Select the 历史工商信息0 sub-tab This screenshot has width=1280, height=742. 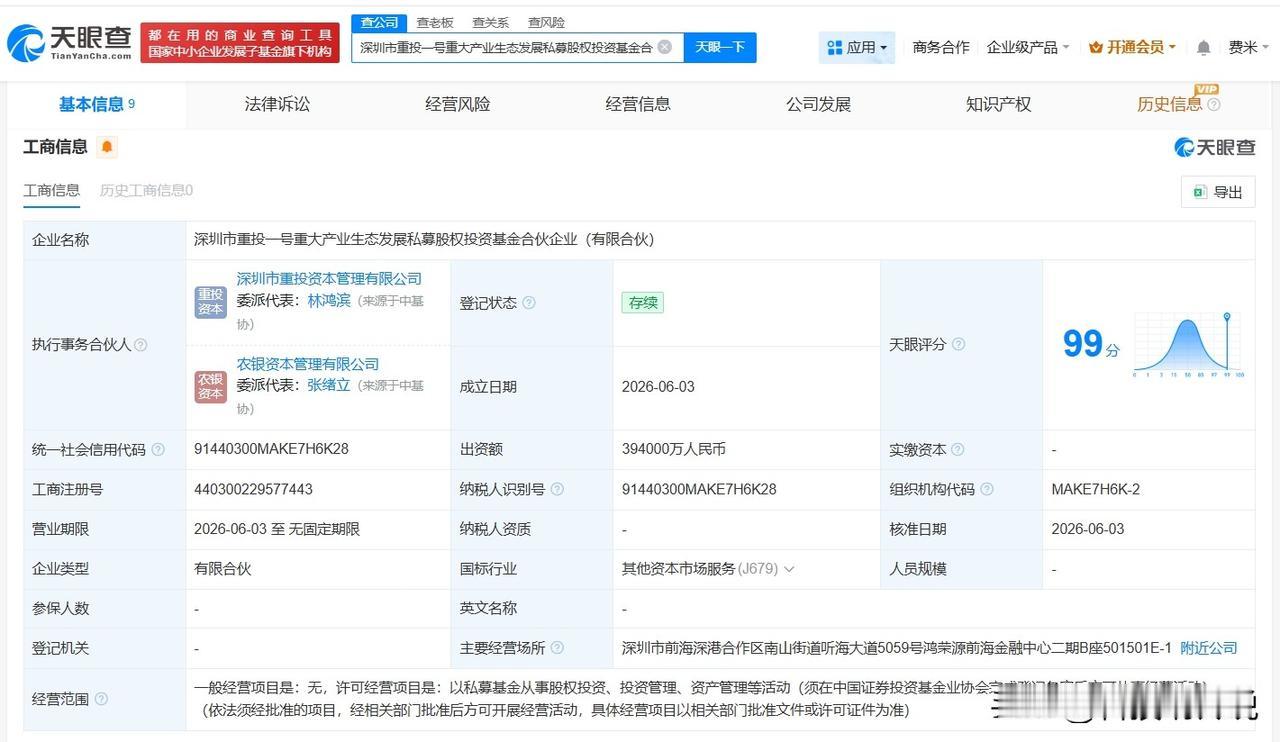point(146,190)
